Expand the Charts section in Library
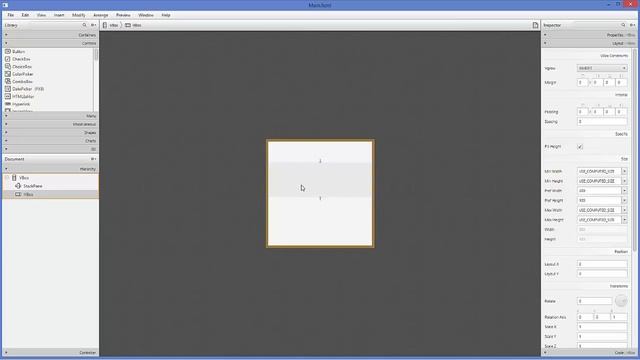The image size is (640, 360). tap(50, 141)
